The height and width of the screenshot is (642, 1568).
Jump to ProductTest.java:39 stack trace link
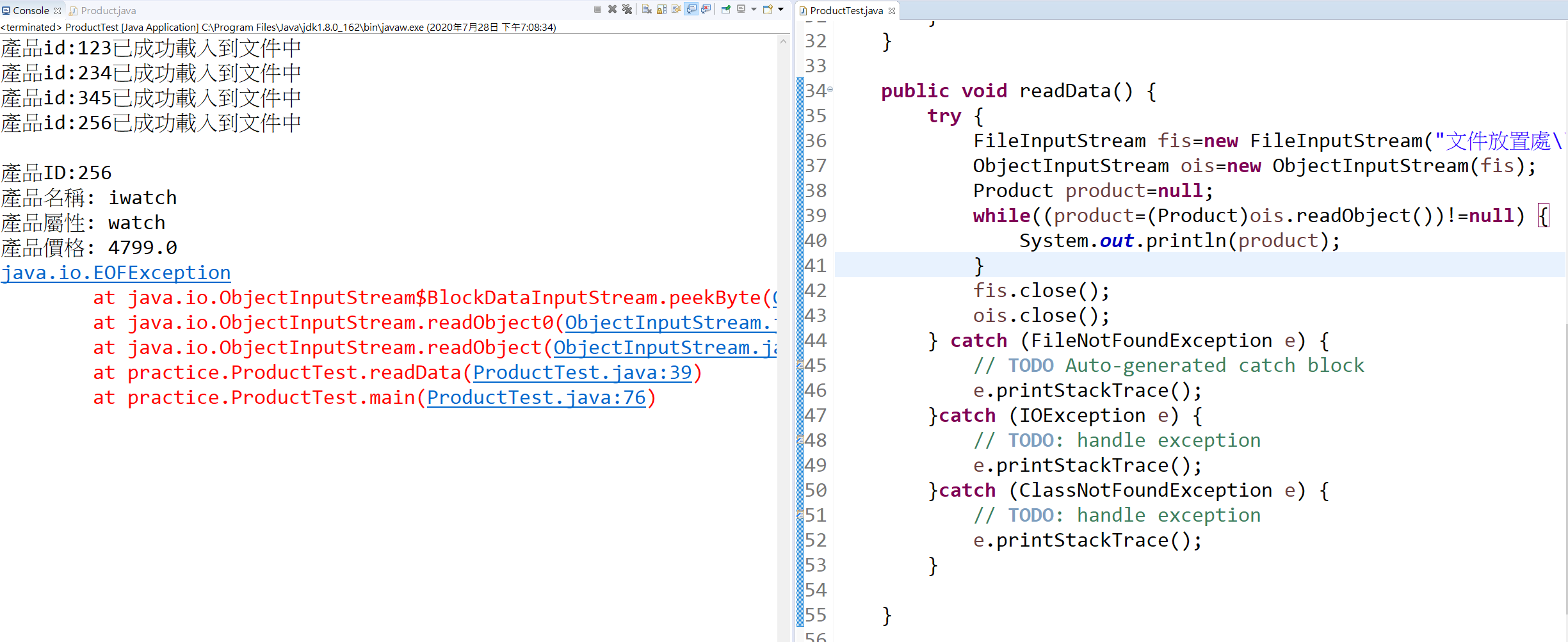(x=583, y=373)
